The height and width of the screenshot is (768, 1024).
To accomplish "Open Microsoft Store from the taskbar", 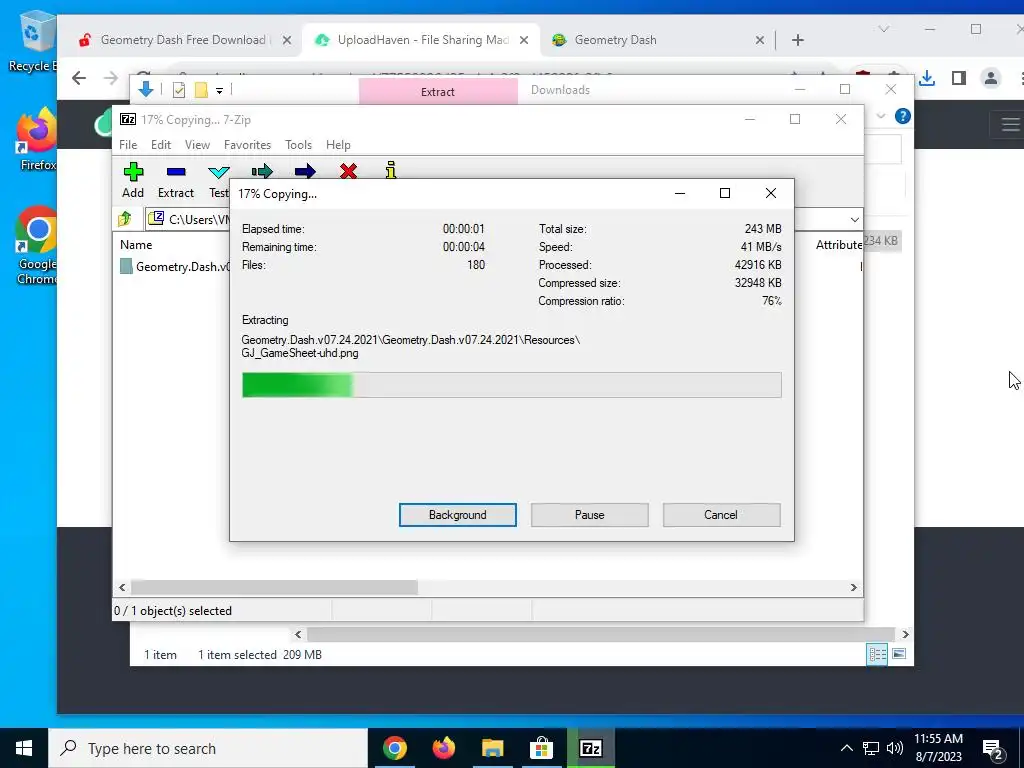I will click(x=541, y=748).
